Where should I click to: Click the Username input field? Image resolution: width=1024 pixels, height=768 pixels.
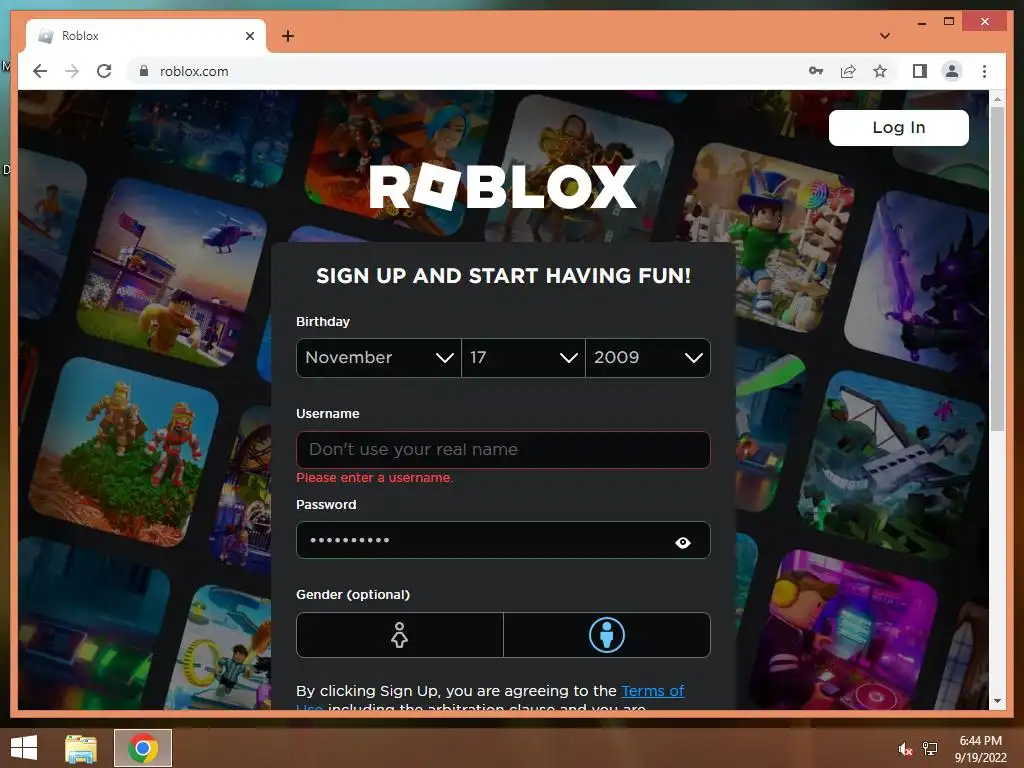coord(503,449)
